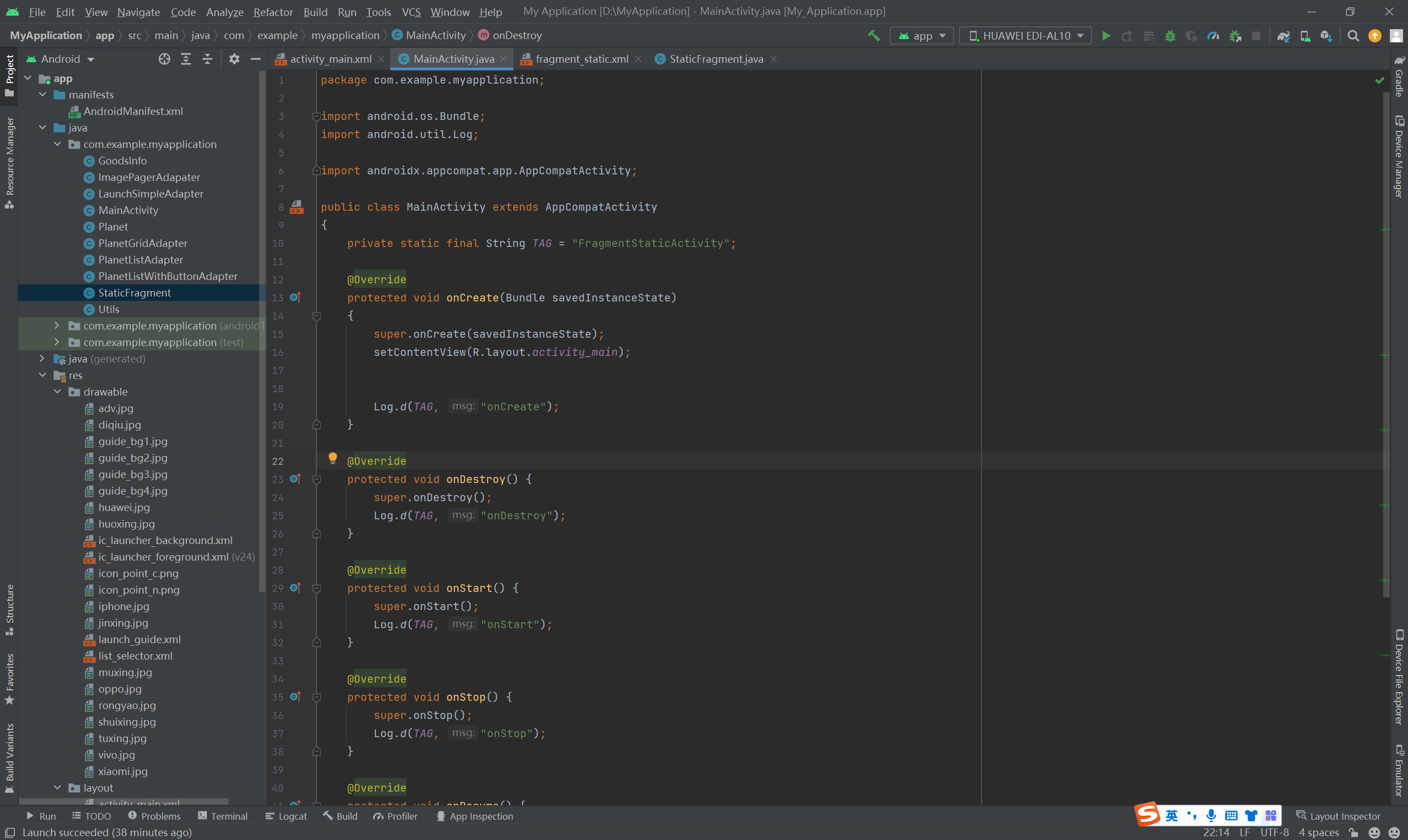
Task: Click Search Everywhere magnifier icon
Action: tap(1354, 36)
